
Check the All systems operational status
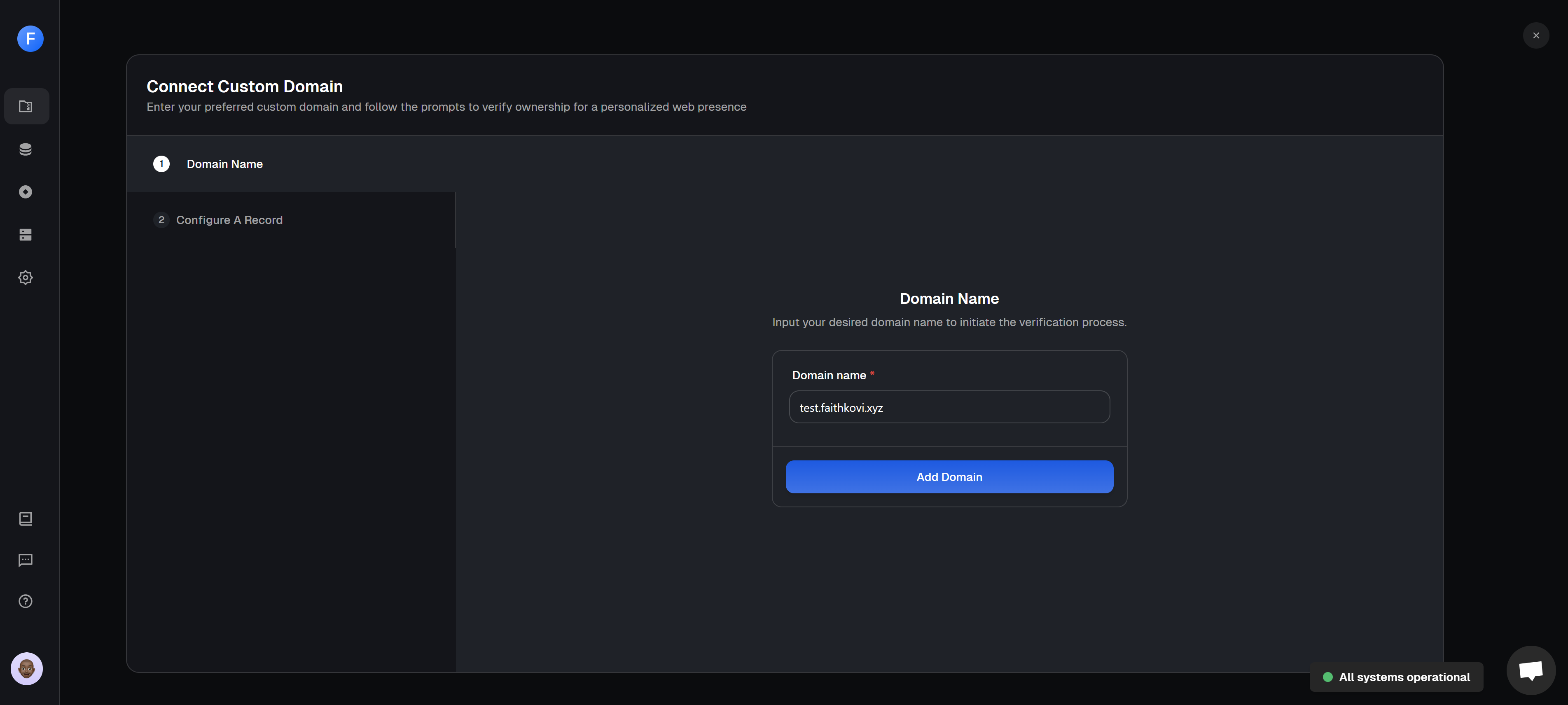[x=1396, y=677]
